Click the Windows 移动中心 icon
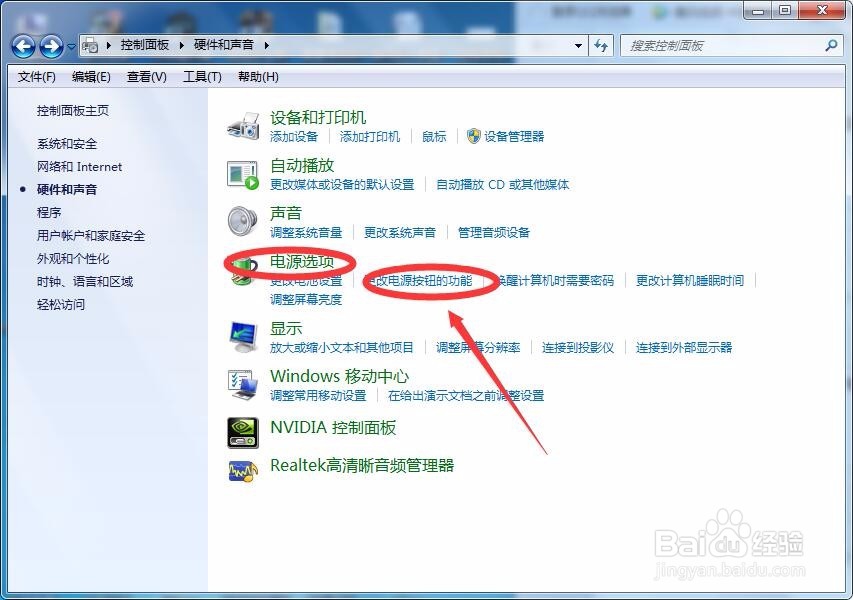 point(243,385)
